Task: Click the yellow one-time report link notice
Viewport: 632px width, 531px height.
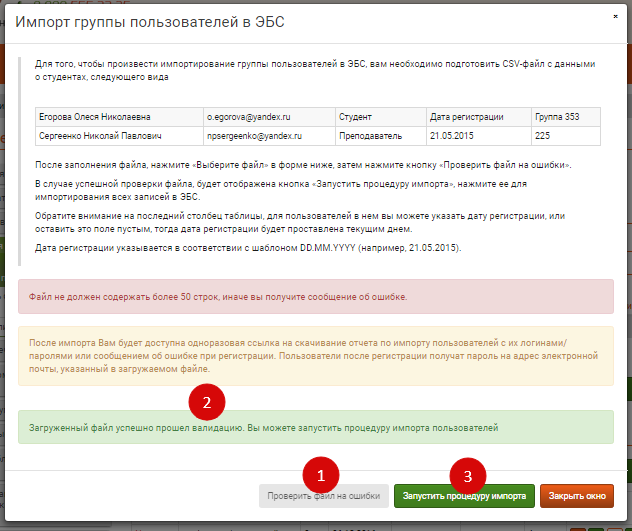Action: click(x=316, y=355)
